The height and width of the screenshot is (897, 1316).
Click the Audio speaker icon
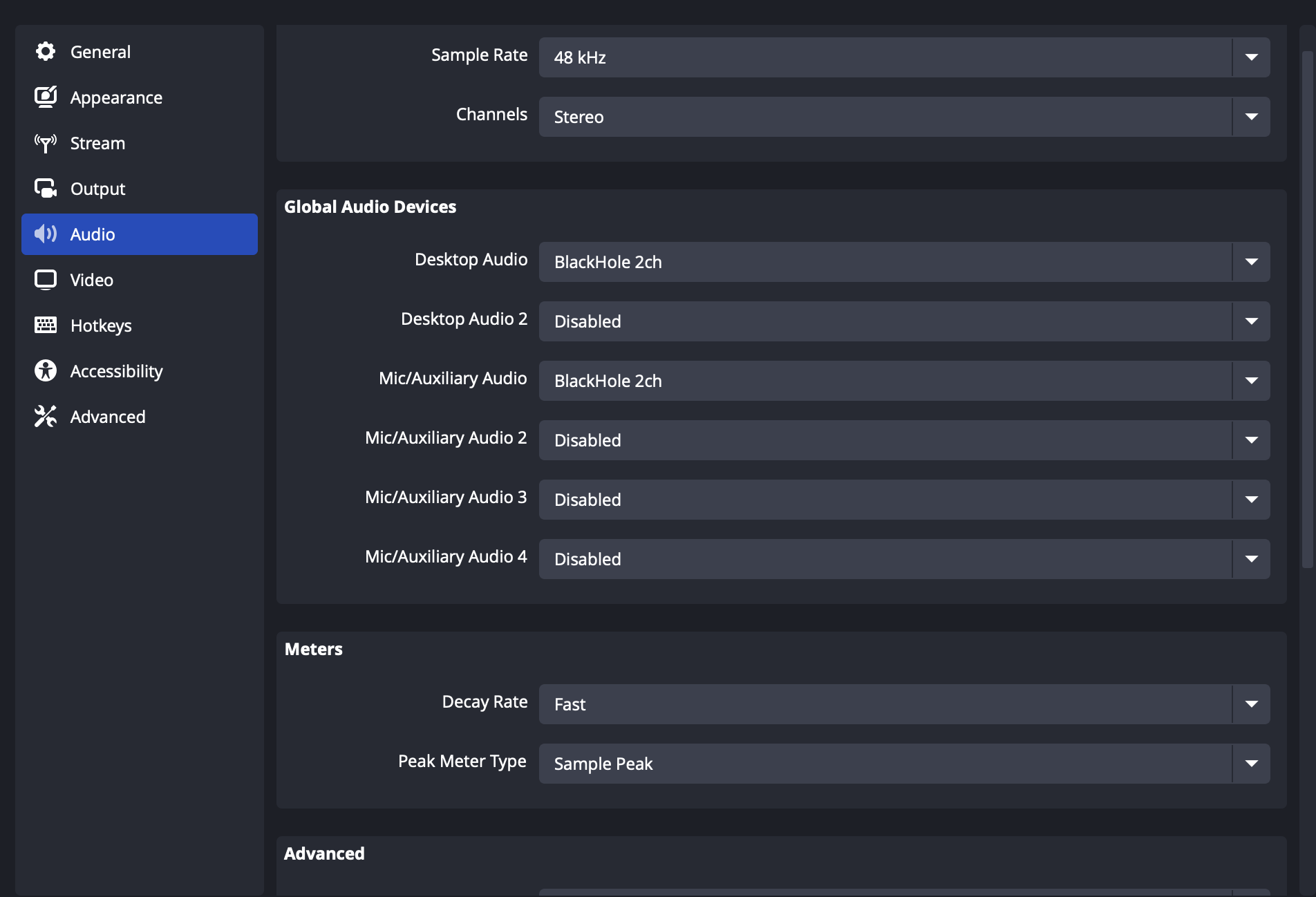pos(46,234)
